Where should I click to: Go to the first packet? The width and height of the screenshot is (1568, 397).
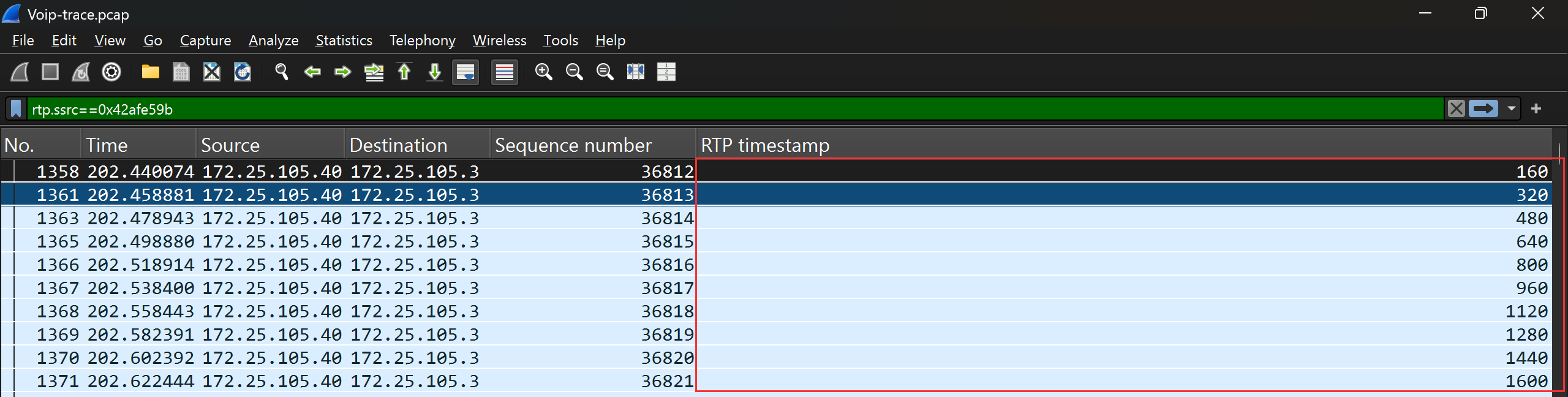tap(404, 72)
